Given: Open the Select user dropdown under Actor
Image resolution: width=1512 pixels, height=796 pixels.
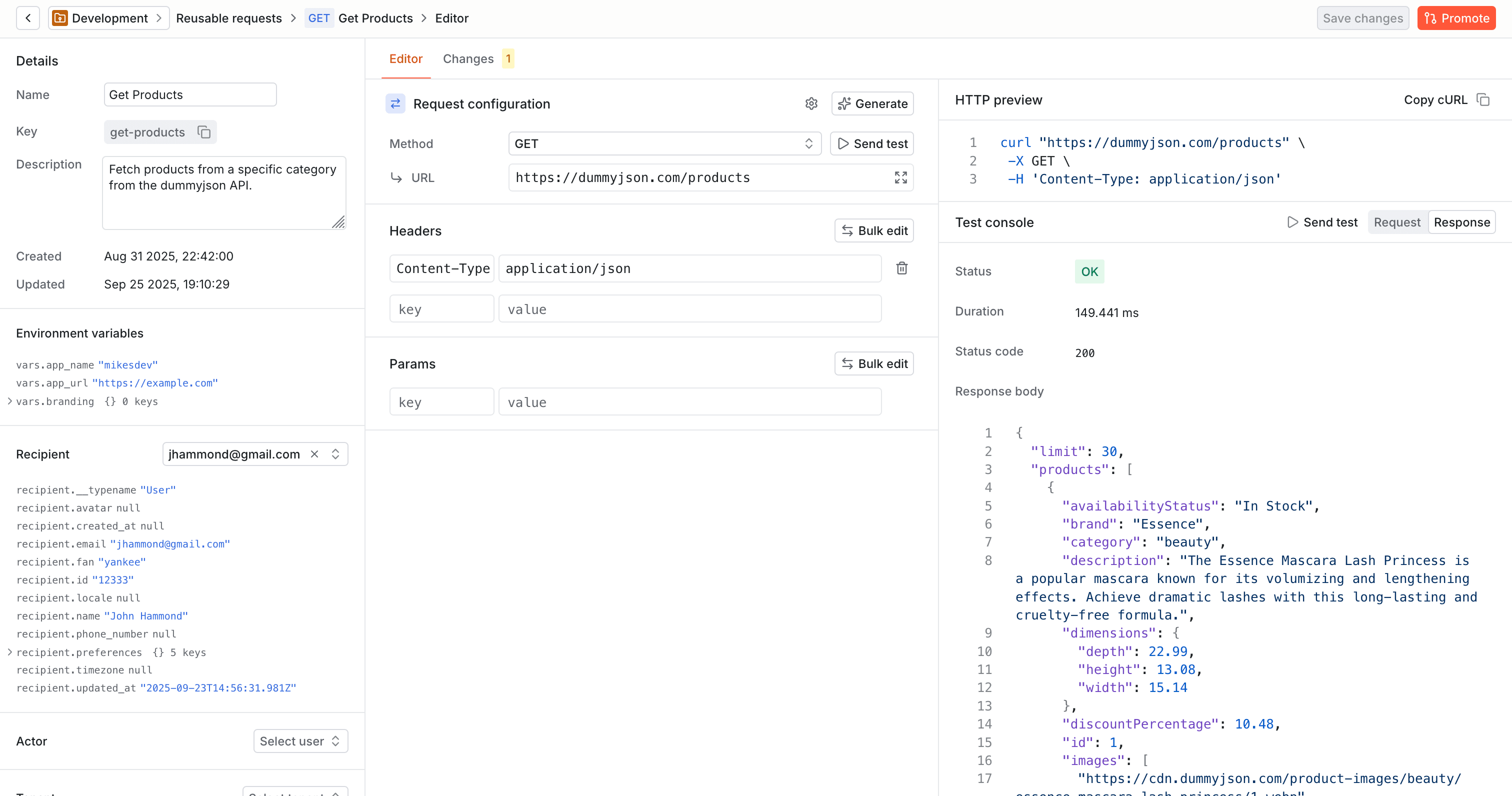Looking at the screenshot, I should 300,741.
